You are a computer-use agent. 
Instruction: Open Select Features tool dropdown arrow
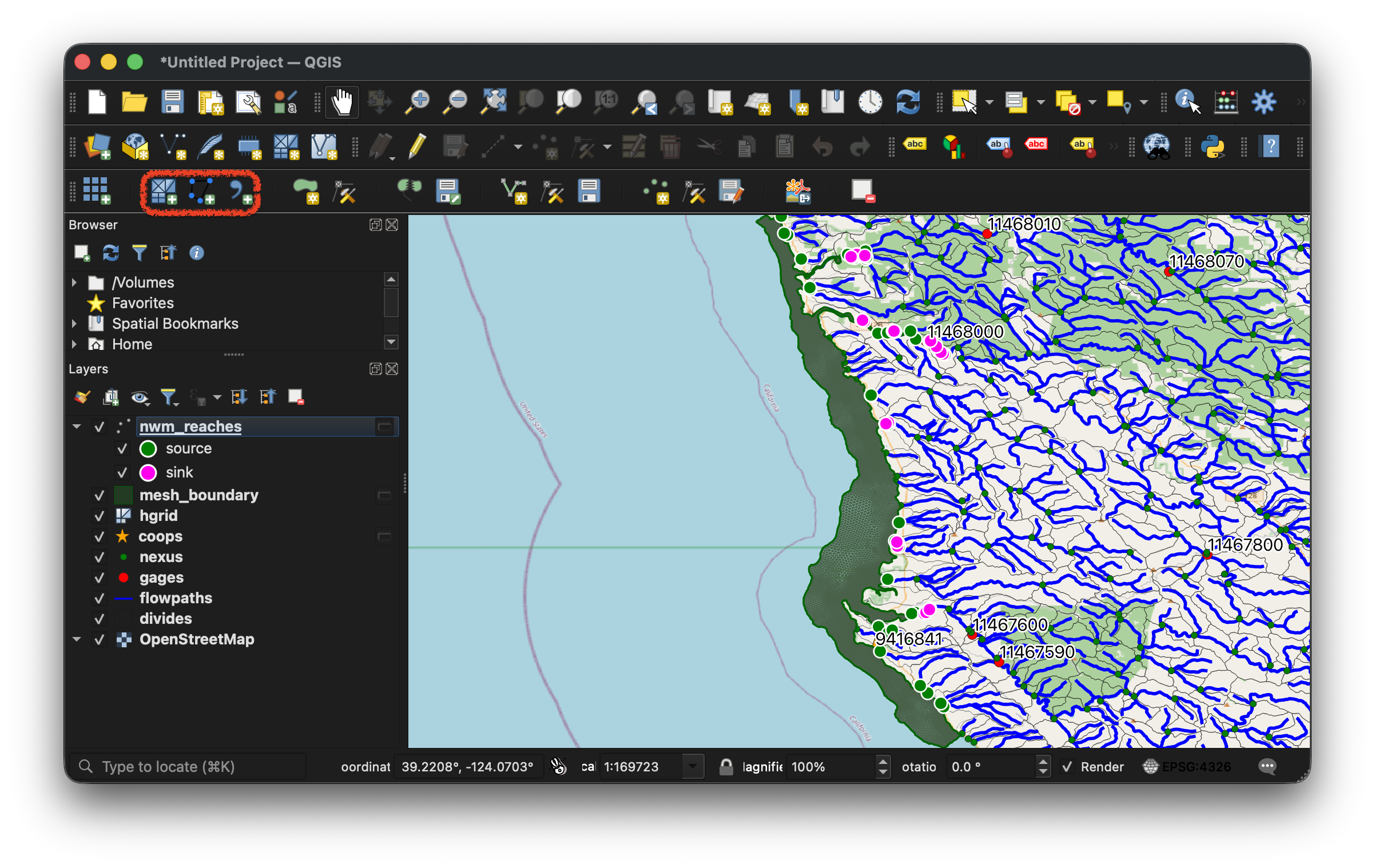989,102
